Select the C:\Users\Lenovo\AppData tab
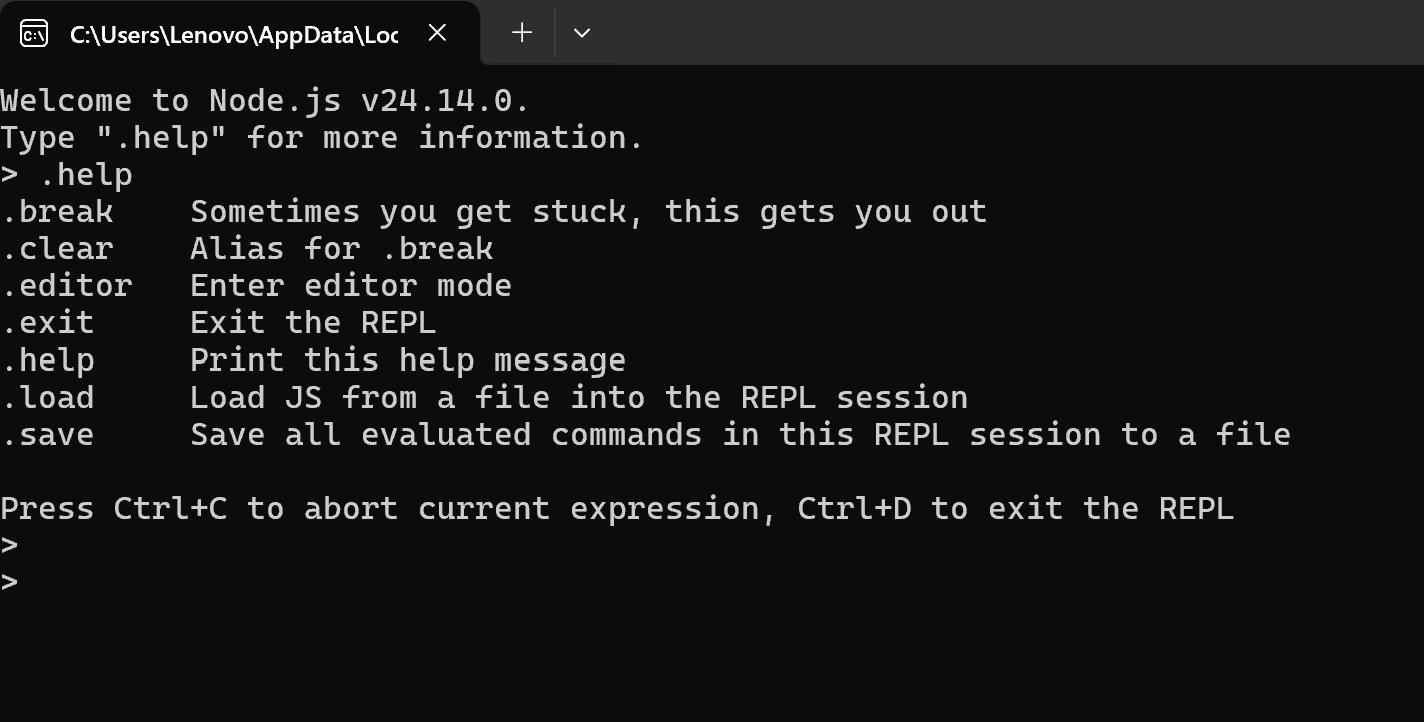The width and height of the screenshot is (1424, 722). click(x=233, y=34)
